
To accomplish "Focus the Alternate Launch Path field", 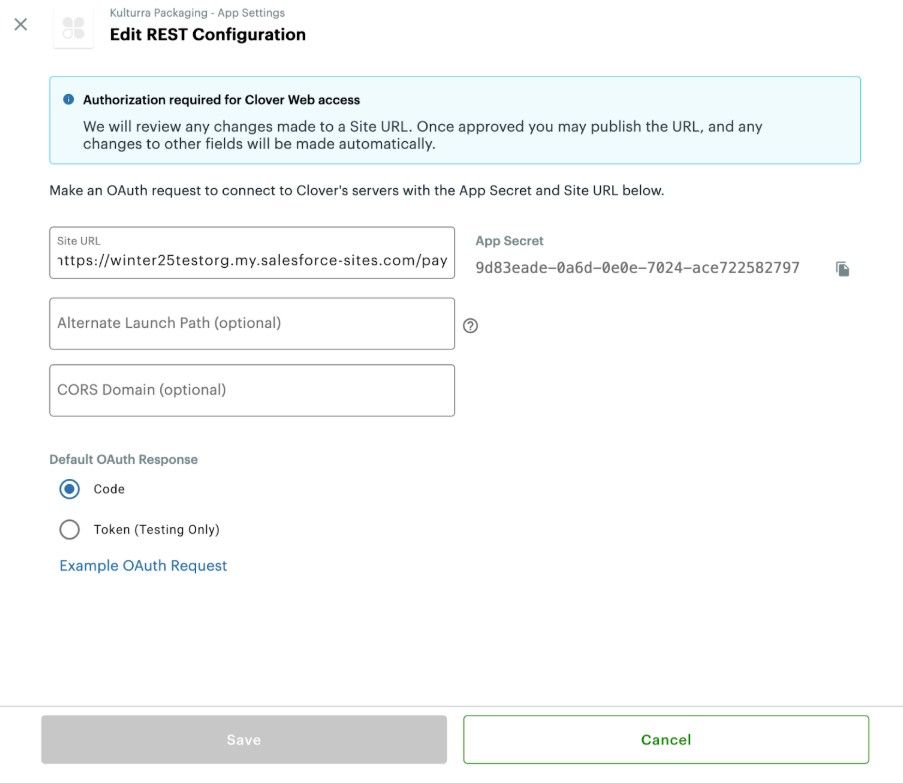I will click(252, 323).
